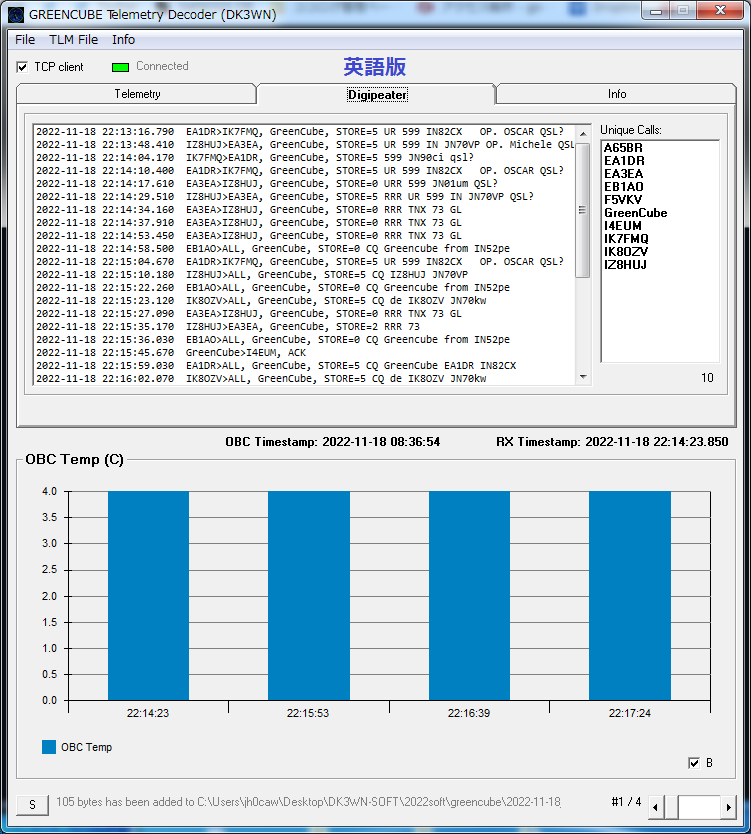Screen dimensions: 751x834
Task: Click the digipeater log scroll-down arrow
Action: pos(583,377)
